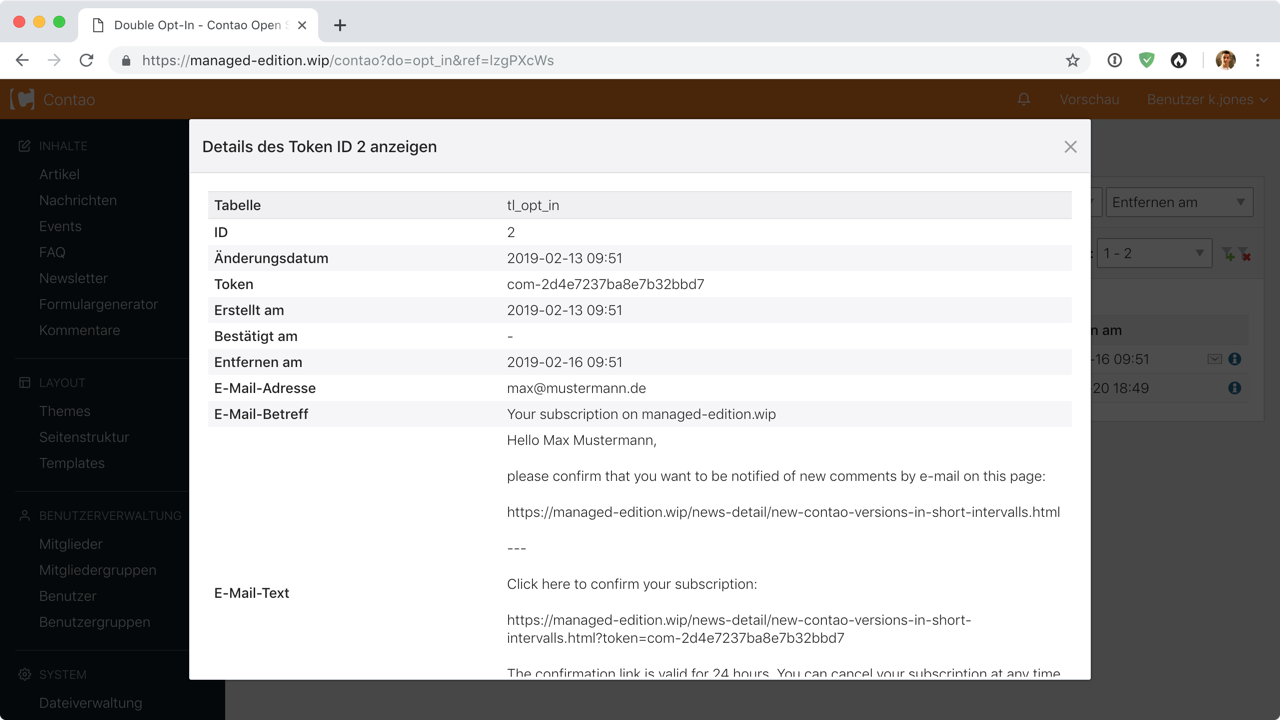This screenshot has width=1280, height=720.
Task: Expand the Benutzer k.jones user menu
Action: pyautogui.click(x=1207, y=100)
